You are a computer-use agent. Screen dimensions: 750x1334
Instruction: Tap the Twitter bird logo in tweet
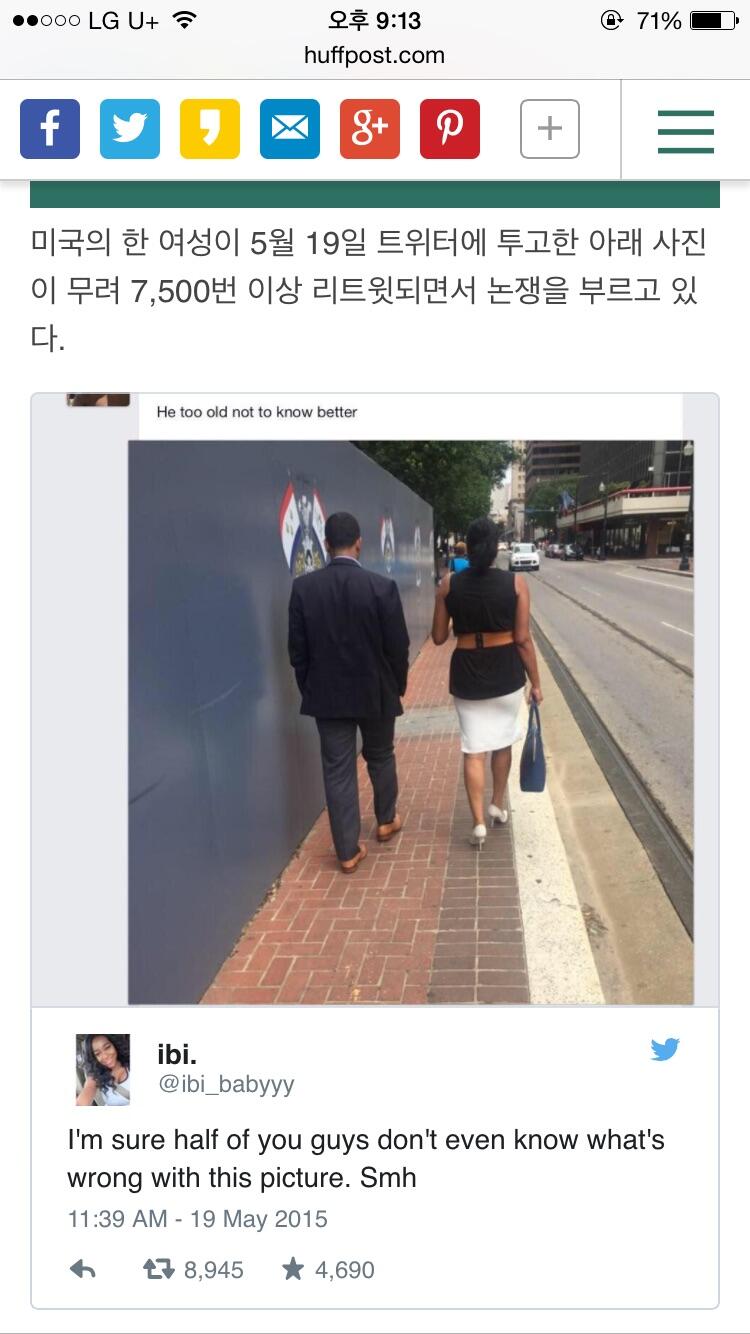tap(665, 1049)
